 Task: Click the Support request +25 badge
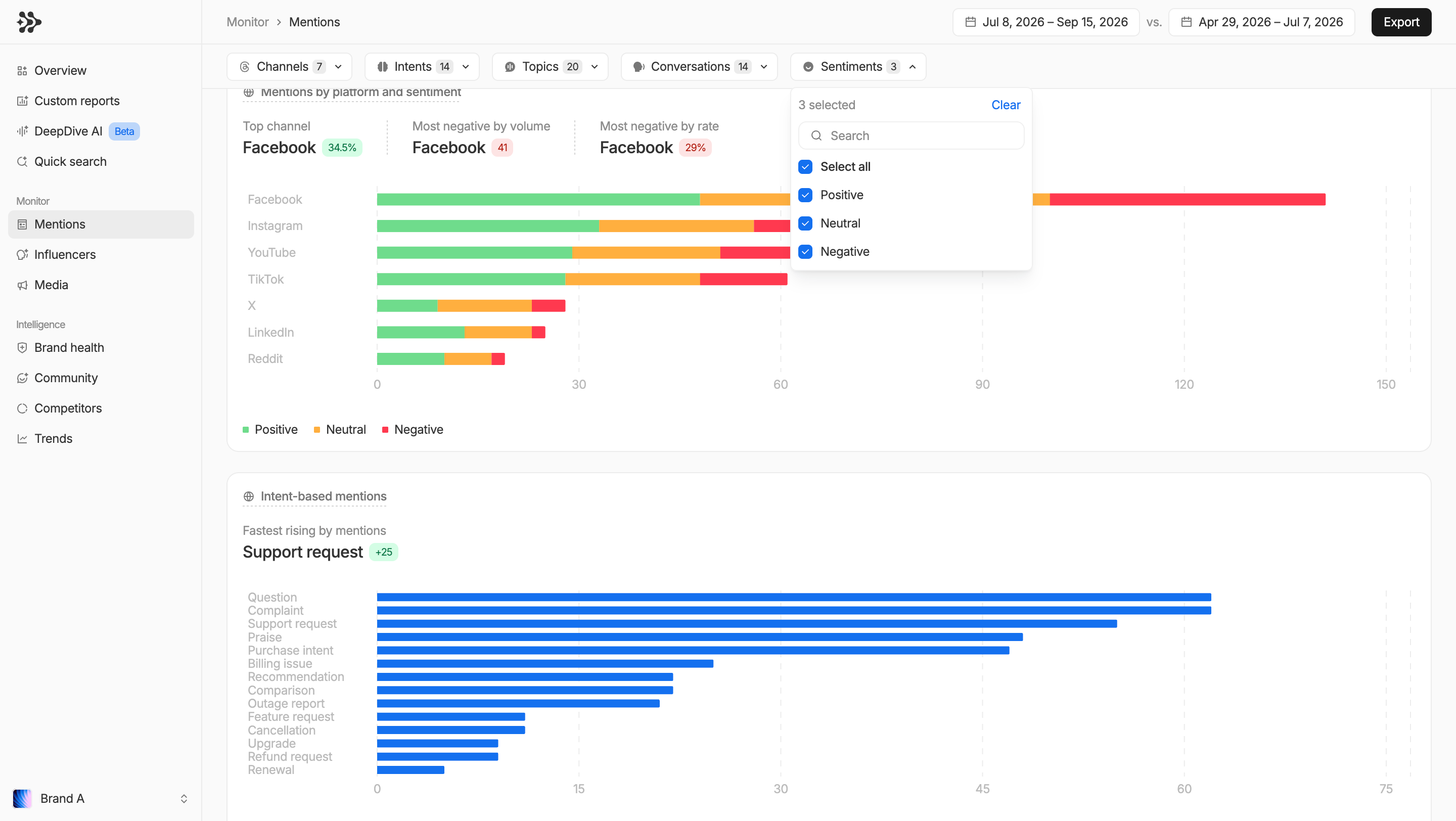click(x=384, y=552)
